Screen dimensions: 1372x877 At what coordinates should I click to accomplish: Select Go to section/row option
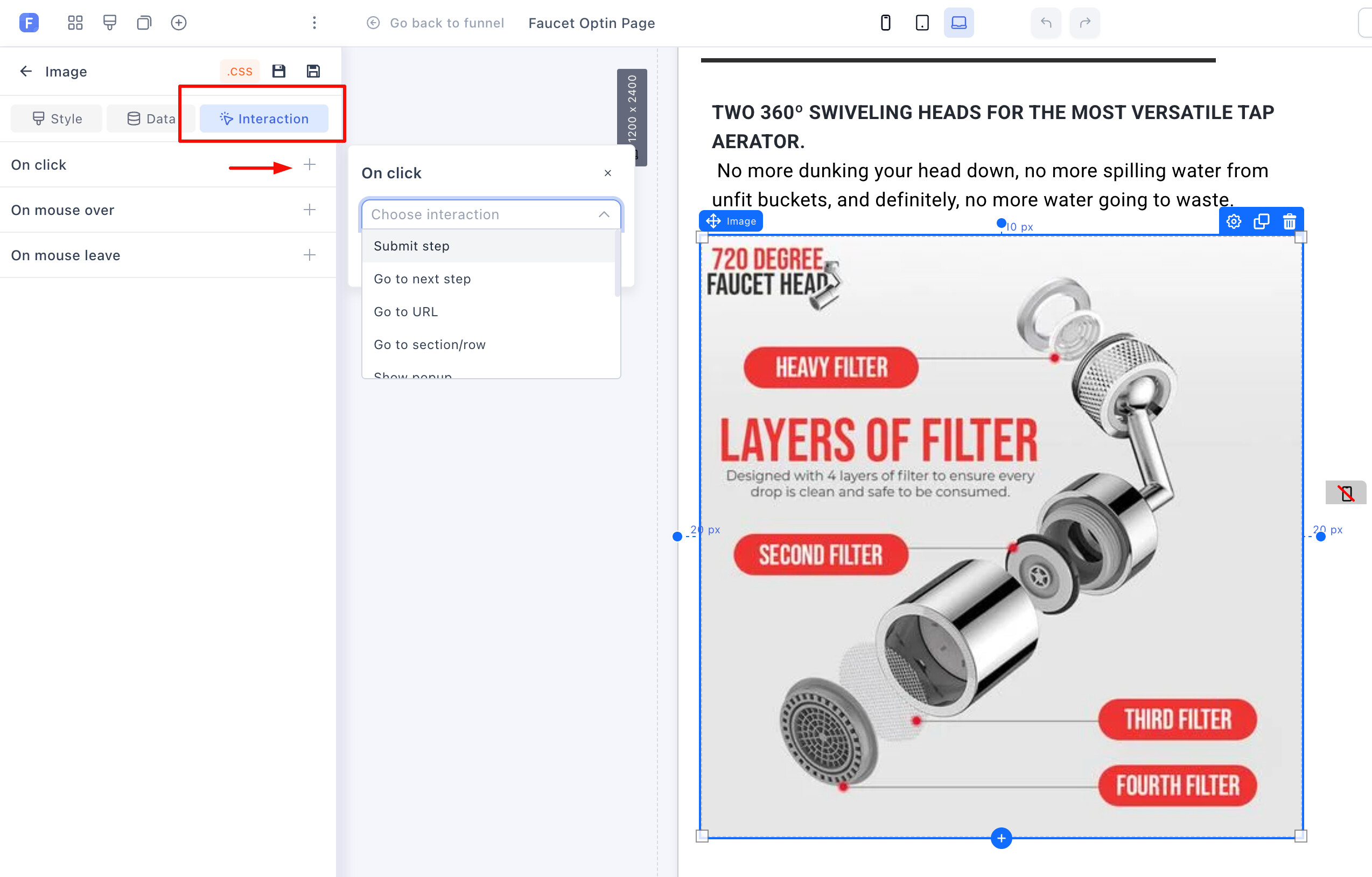tap(489, 345)
